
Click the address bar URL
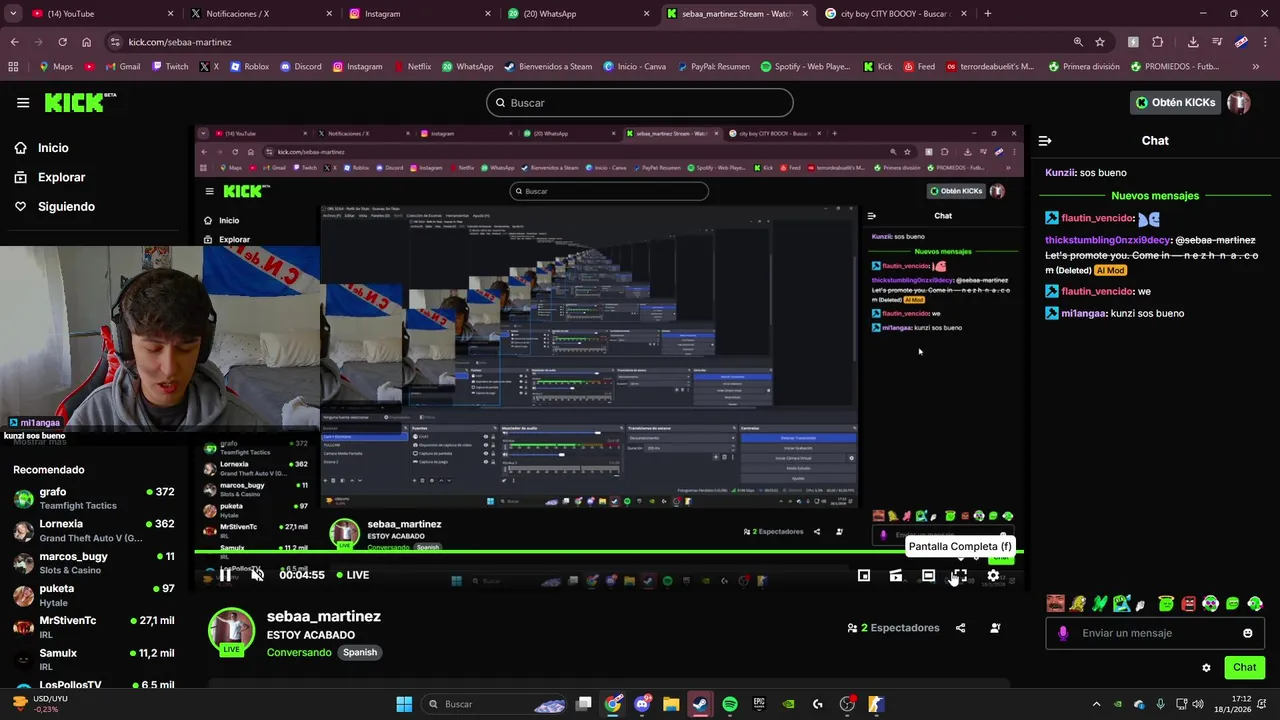pyautogui.click(x=180, y=42)
